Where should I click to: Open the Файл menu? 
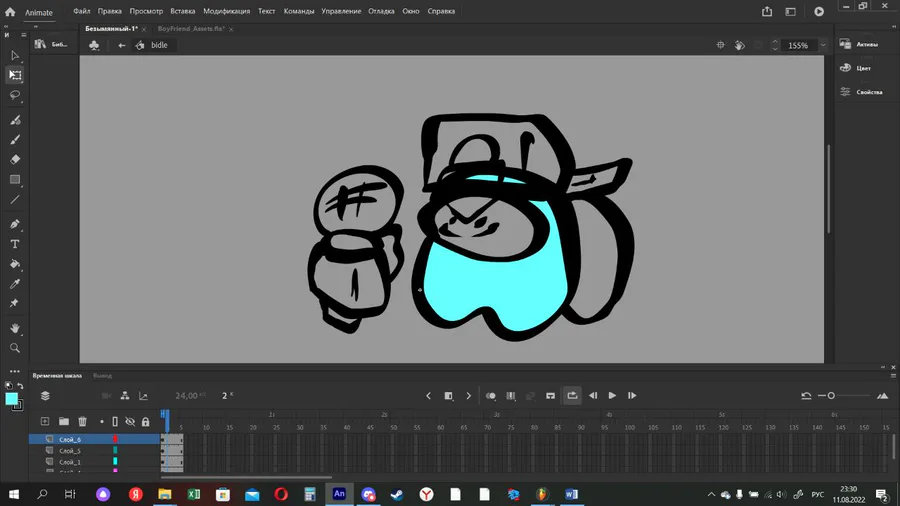click(x=82, y=11)
